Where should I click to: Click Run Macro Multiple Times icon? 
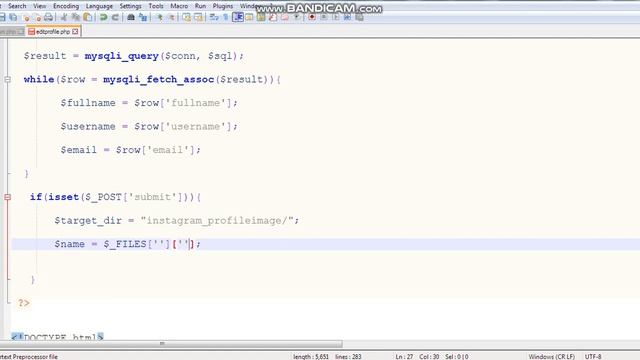(347, 17)
